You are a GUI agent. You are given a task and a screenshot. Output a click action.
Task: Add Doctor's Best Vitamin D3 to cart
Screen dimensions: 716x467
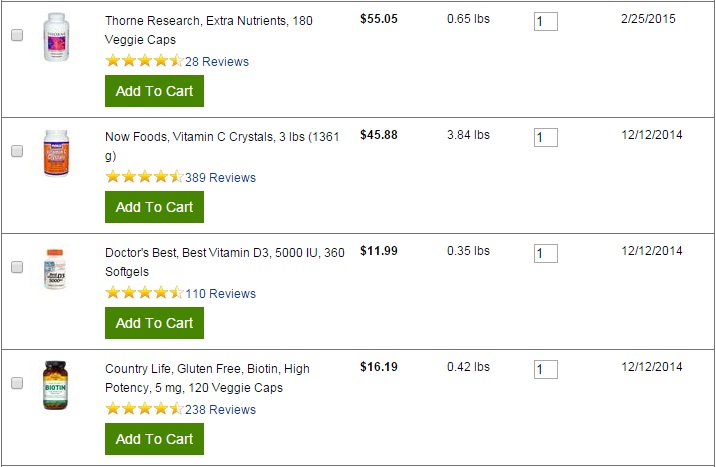coord(154,323)
